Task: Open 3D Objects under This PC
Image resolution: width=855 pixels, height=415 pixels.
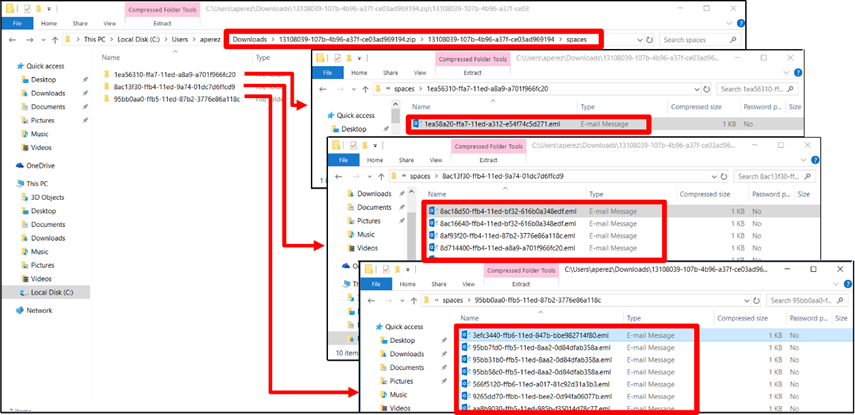Action: coord(50,197)
